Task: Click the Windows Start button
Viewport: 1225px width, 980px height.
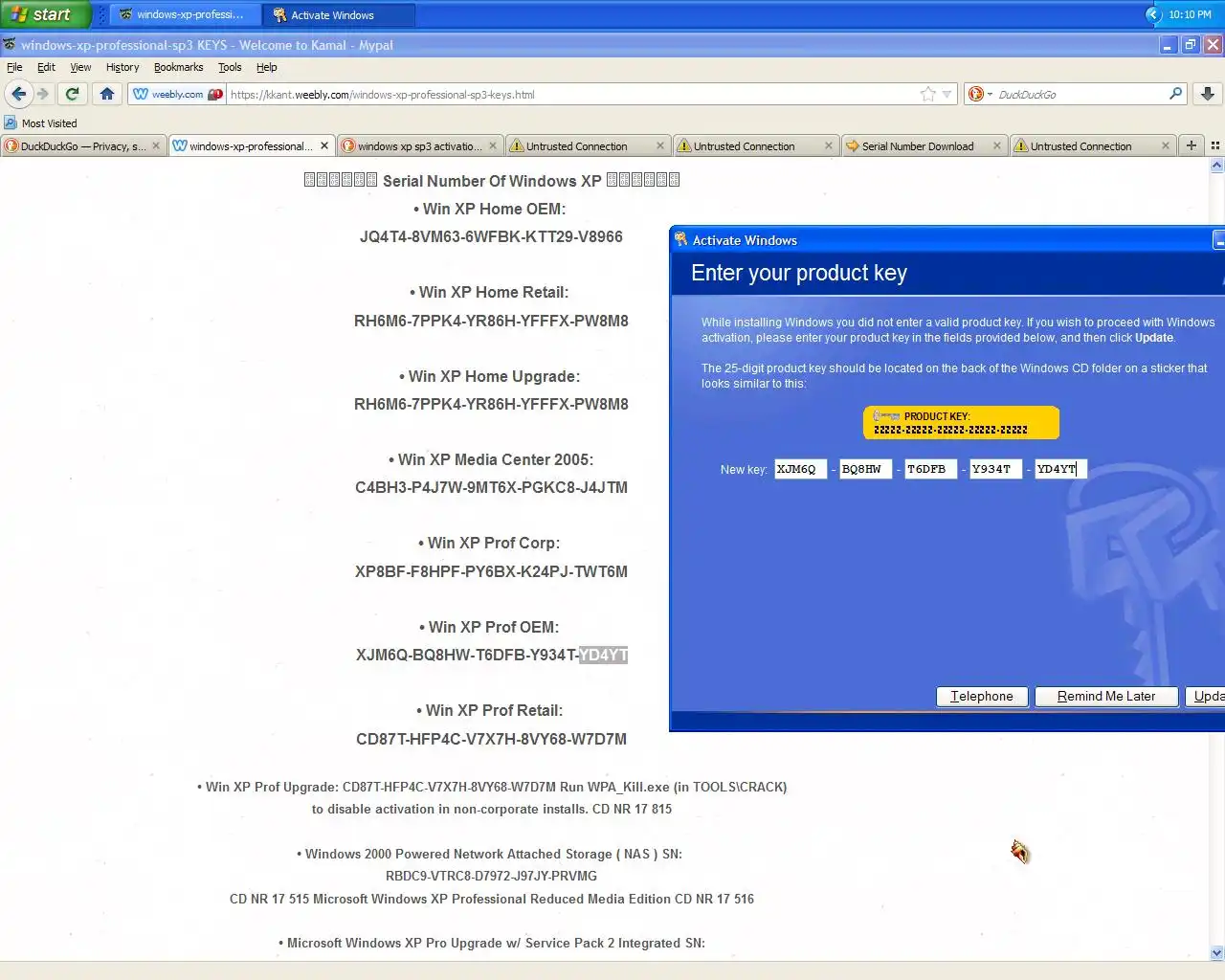Action: click(x=44, y=14)
